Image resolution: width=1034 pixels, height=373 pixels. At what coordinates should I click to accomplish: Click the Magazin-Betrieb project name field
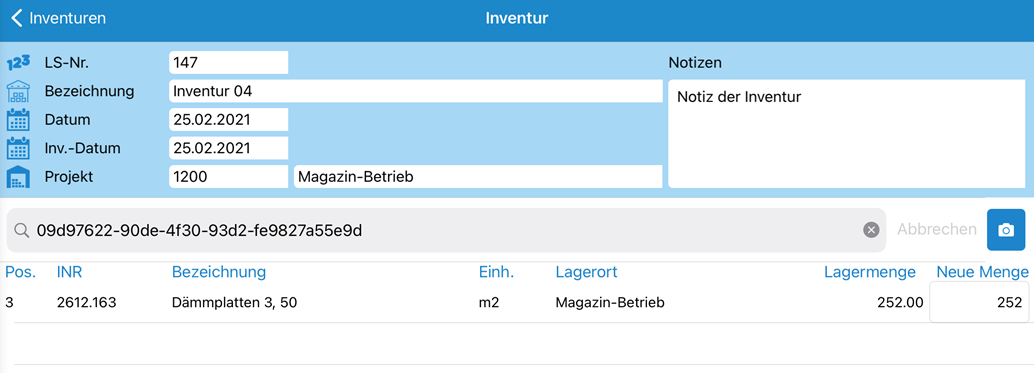478,177
